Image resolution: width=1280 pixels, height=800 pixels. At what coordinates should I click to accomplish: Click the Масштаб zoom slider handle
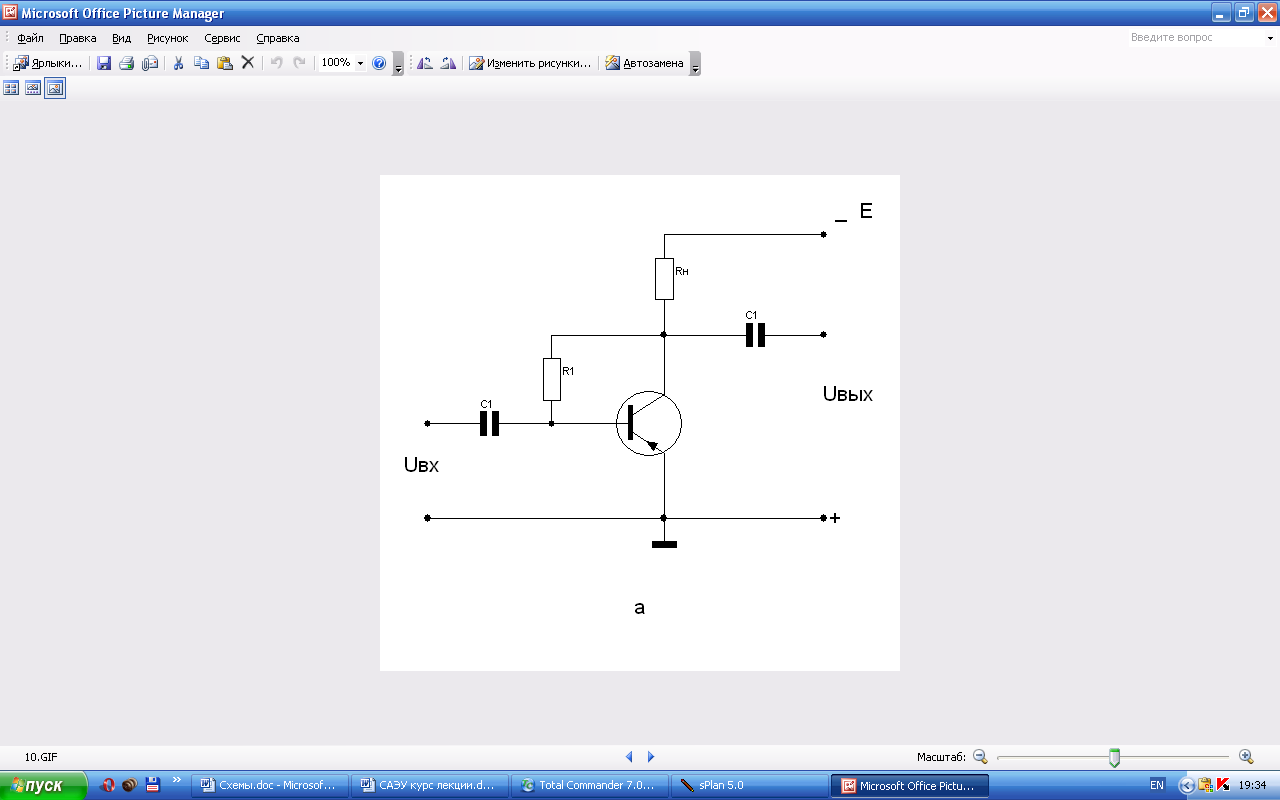[x=1114, y=758]
